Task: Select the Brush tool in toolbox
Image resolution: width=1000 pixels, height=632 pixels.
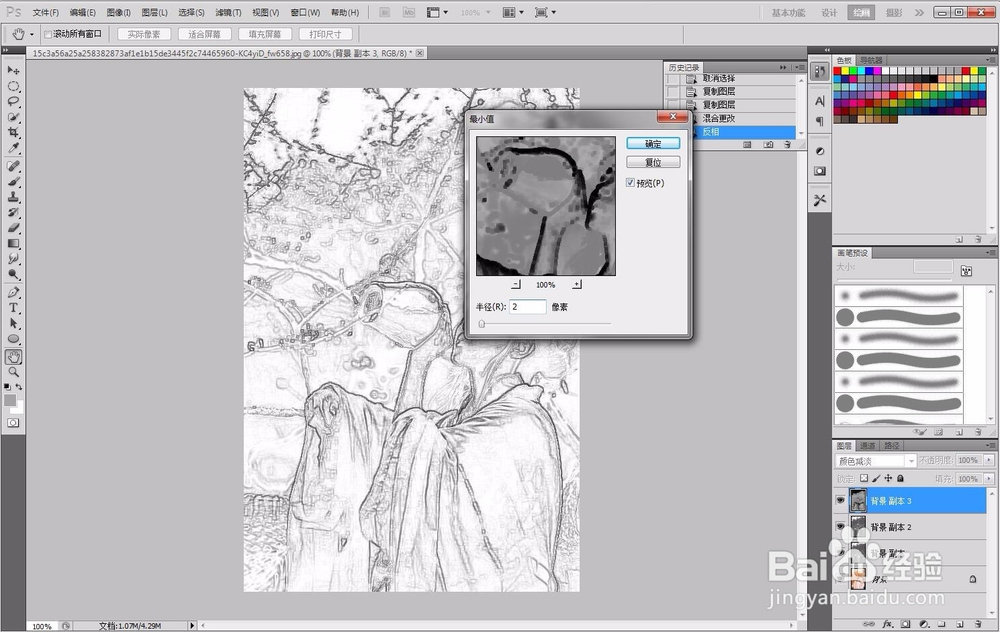Action: point(13,181)
